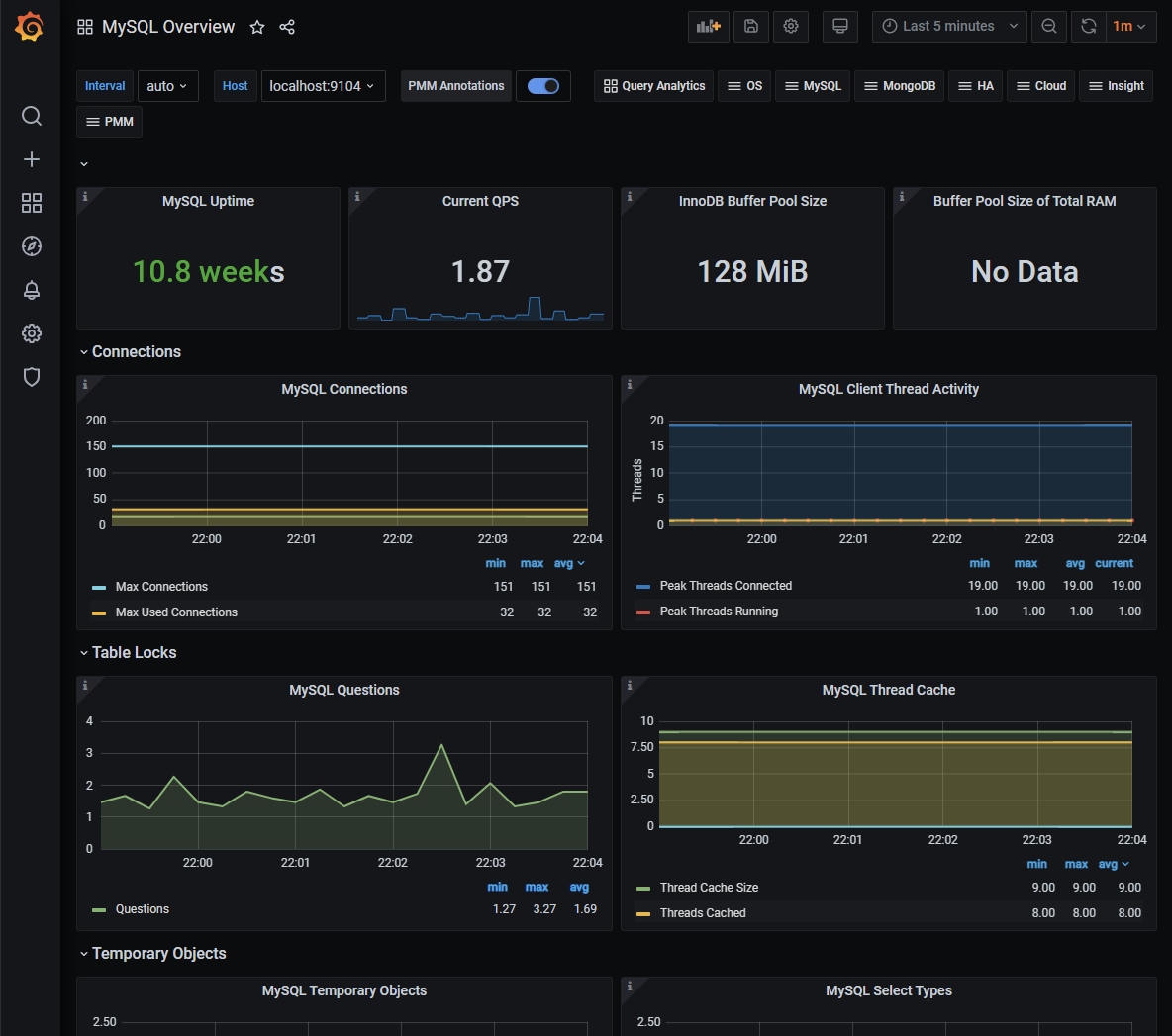Open the Last 5 minutes time picker
1172x1036 pixels.
coord(949,26)
